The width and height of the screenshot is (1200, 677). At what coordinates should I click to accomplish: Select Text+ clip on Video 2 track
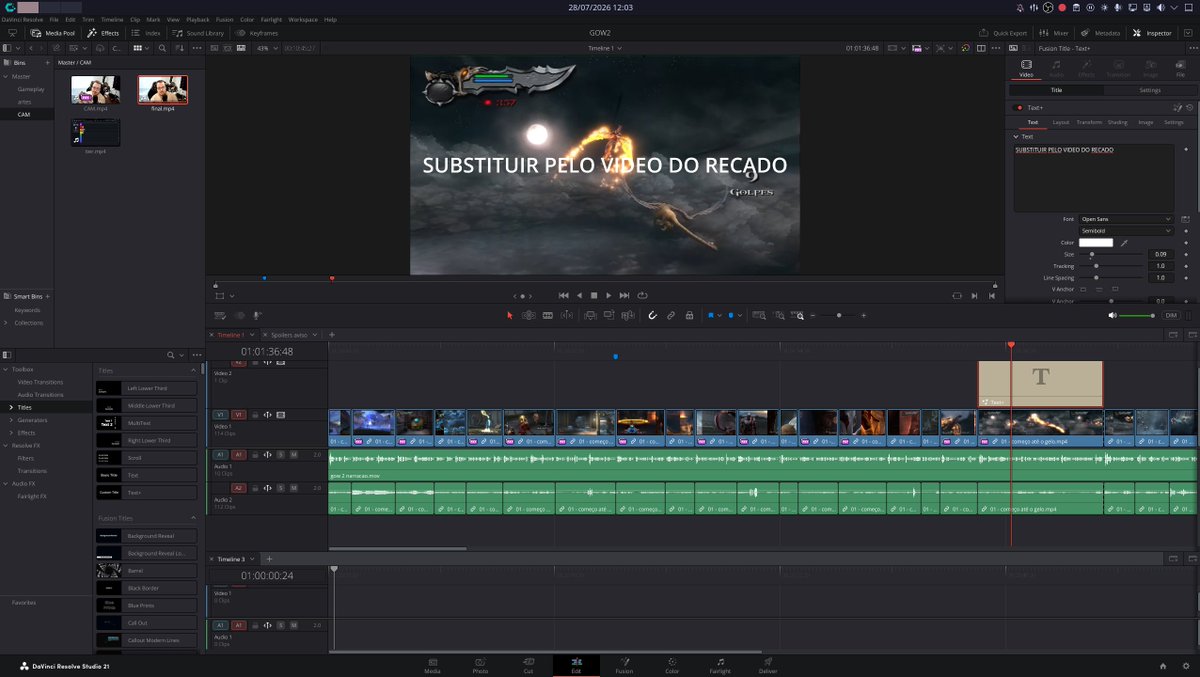coord(1040,384)
